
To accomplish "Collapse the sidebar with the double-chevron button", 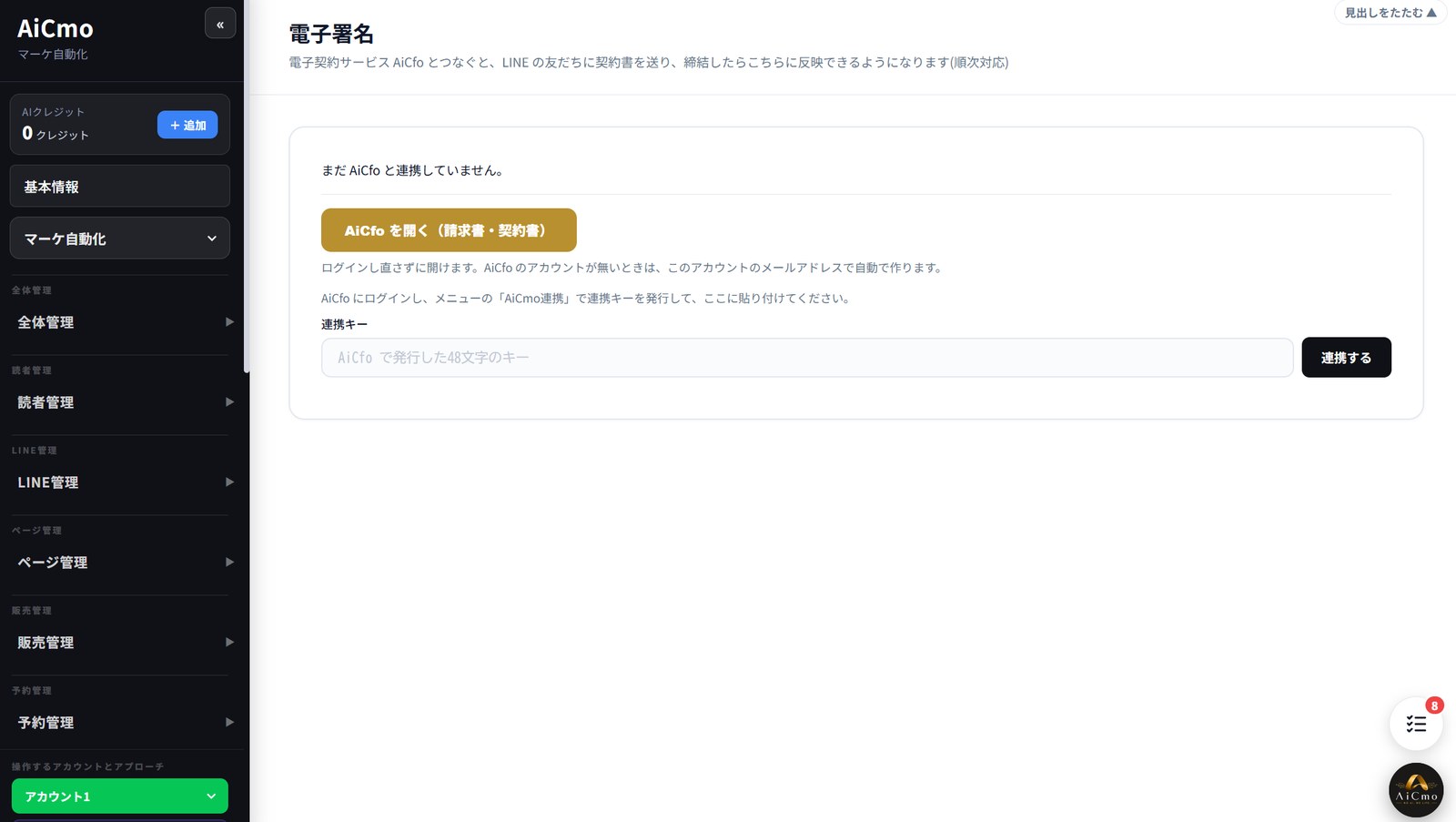I will [220, 24].
